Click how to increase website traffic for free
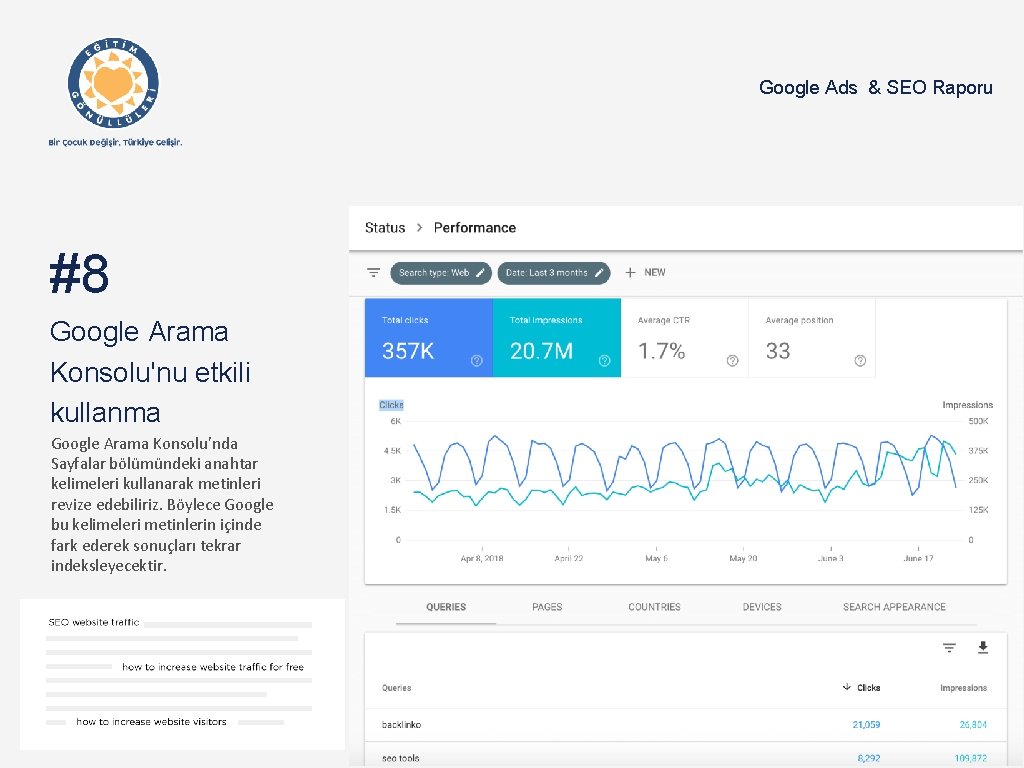Image resolution: width=1024 pixels, height=768 pixels. coord(213,667)
